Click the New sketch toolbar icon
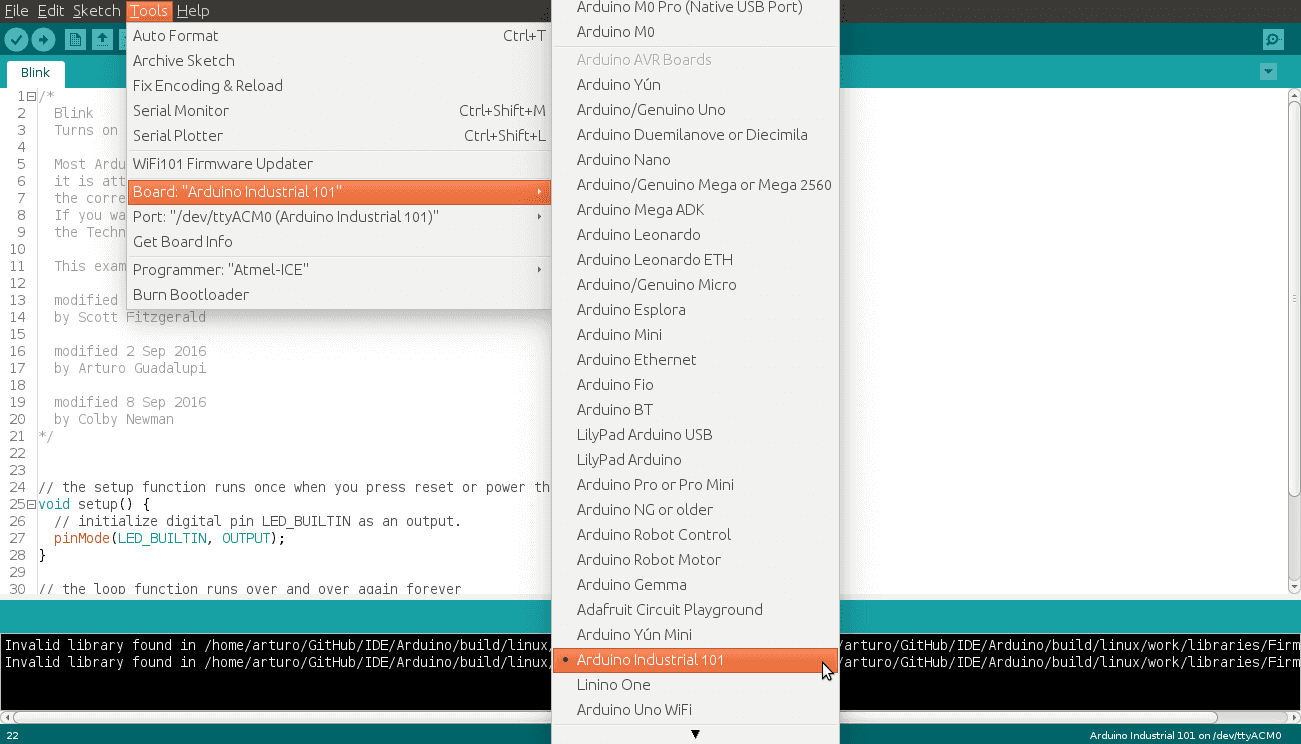Viewport: 1301px width, 744px height. 75,39
